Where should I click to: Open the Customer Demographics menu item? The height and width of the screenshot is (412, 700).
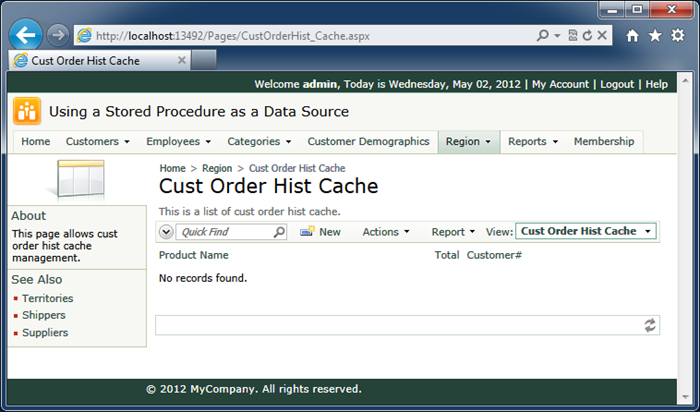click(368, 141)
